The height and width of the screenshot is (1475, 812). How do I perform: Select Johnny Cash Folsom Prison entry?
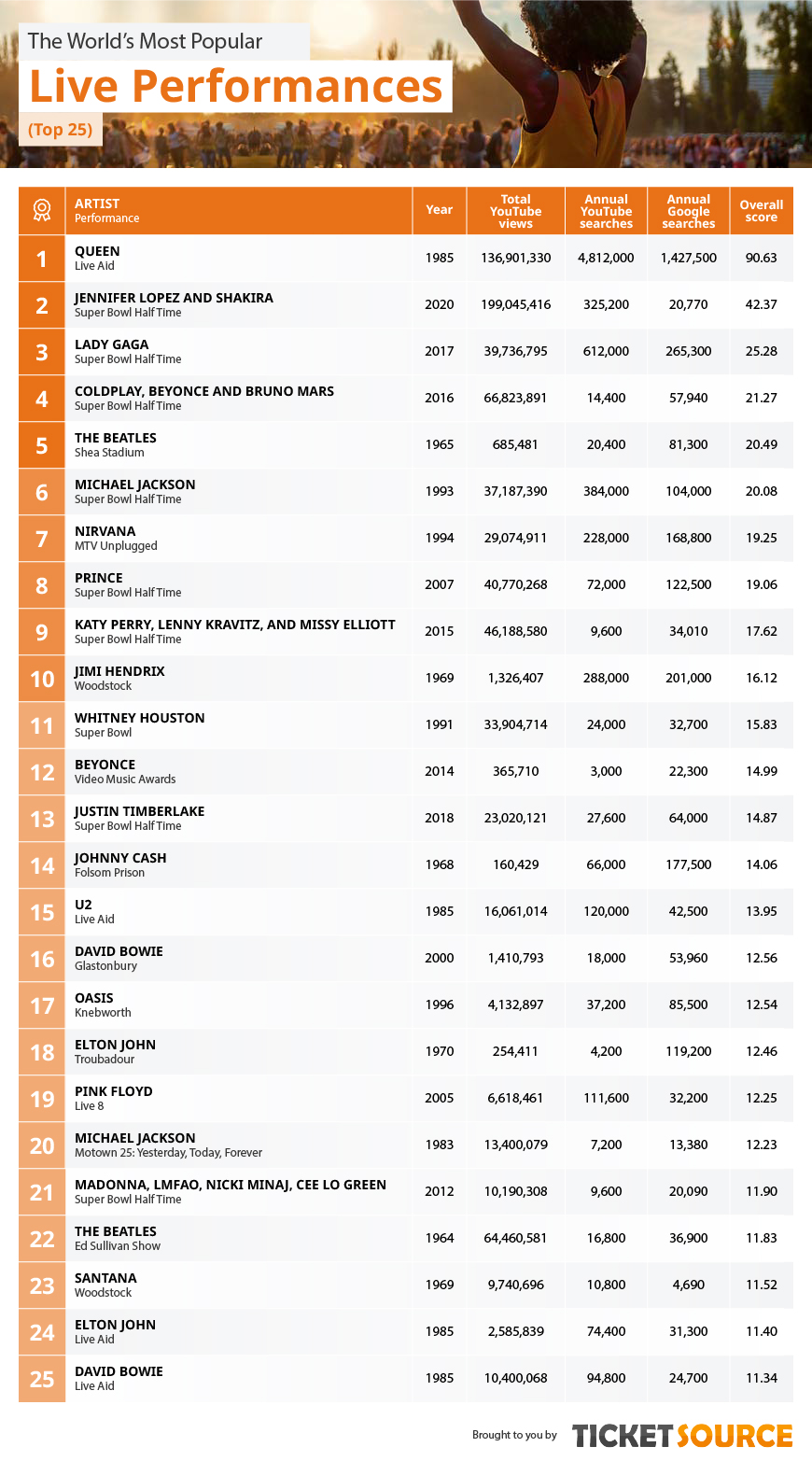tap(120, 864)
